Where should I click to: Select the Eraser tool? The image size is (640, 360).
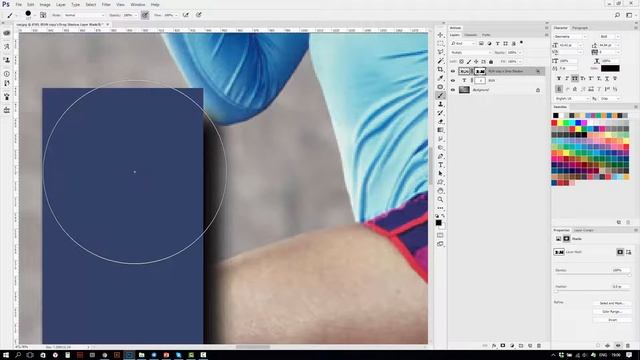[440, 121]
